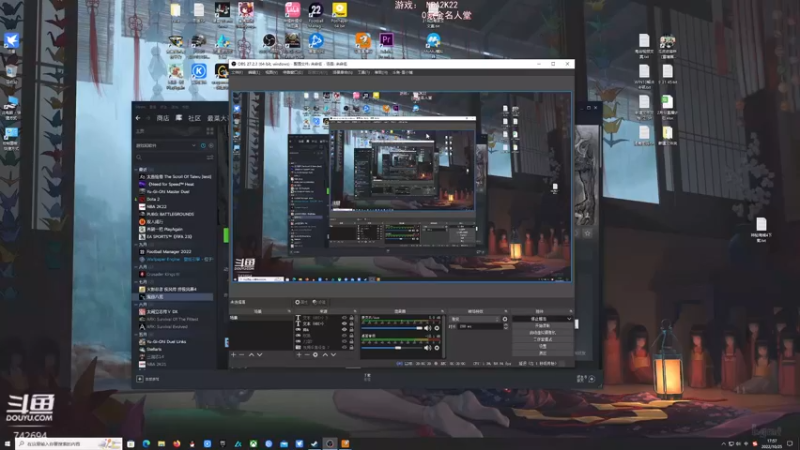Move the OBS scene up
800x450 pixels.
pyautogui.click(x=251, y=355)
